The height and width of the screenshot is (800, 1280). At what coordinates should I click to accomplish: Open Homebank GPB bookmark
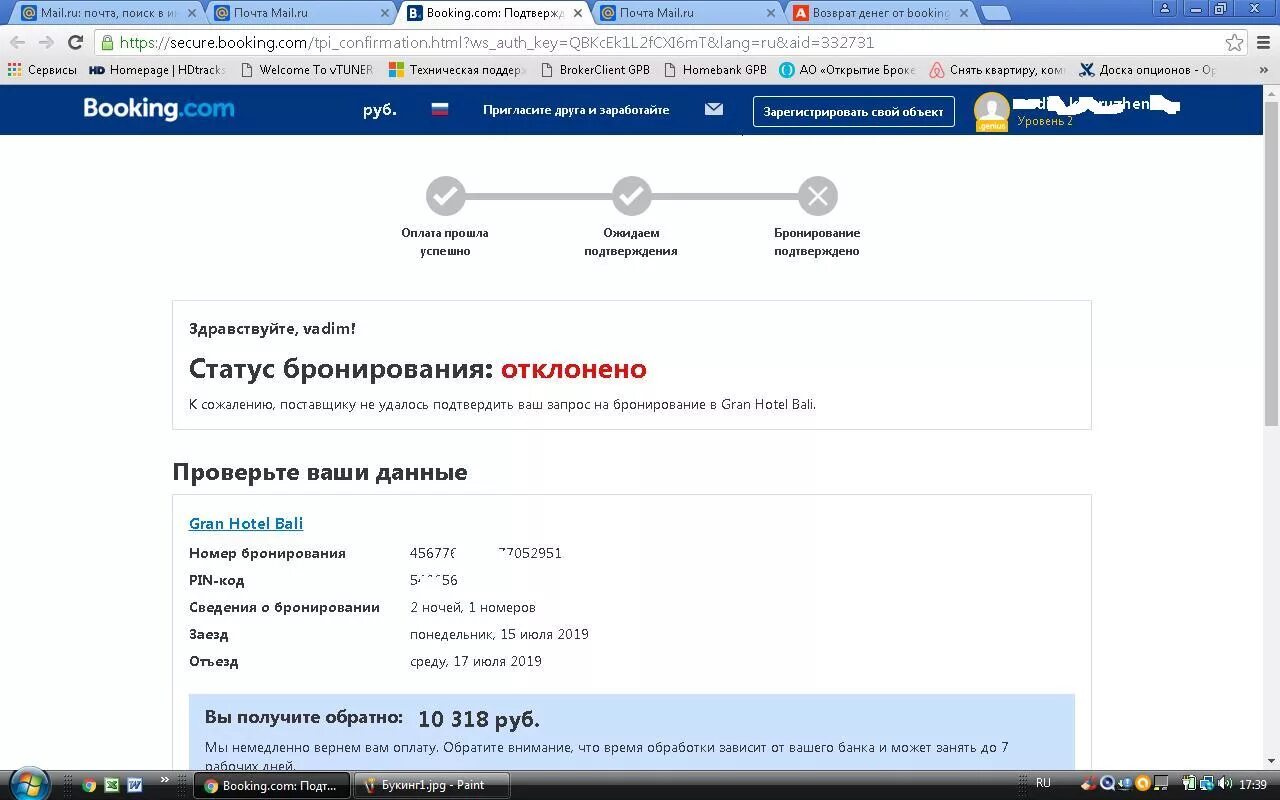(x=715, y=70)
